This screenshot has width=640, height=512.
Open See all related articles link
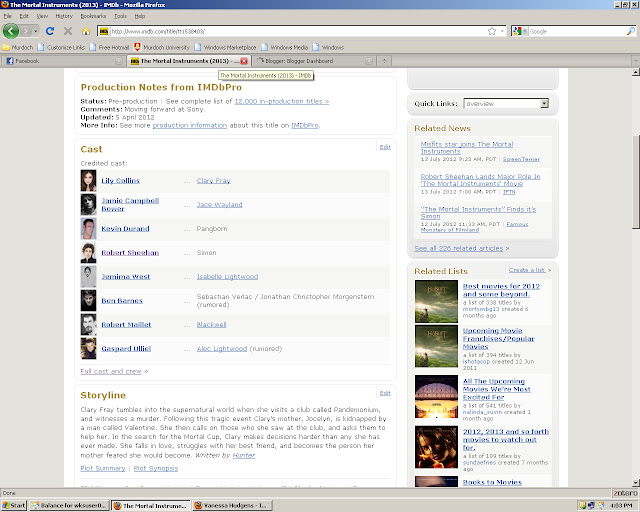coord(459,248)
